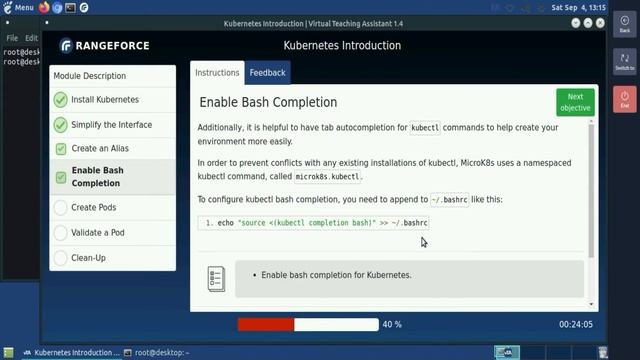Select the Enable Bash Completion step

tap(113, 177)
